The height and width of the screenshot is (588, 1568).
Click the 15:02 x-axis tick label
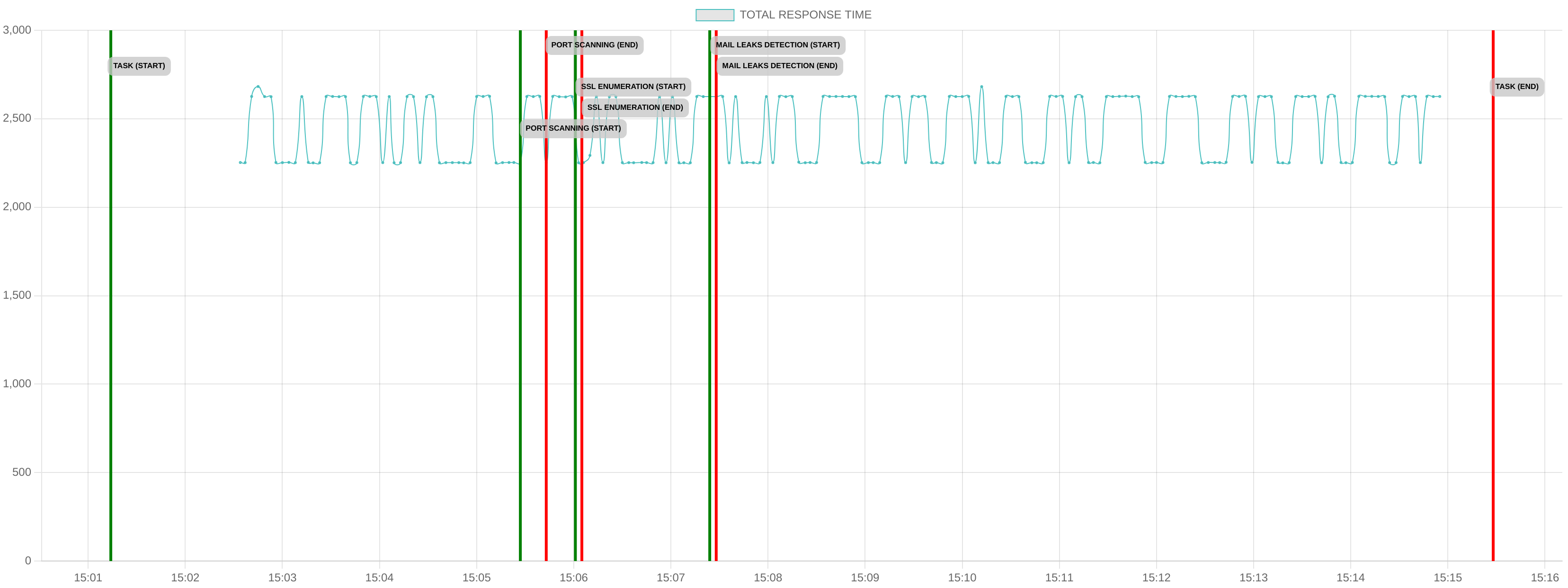(x=185, y=578)
